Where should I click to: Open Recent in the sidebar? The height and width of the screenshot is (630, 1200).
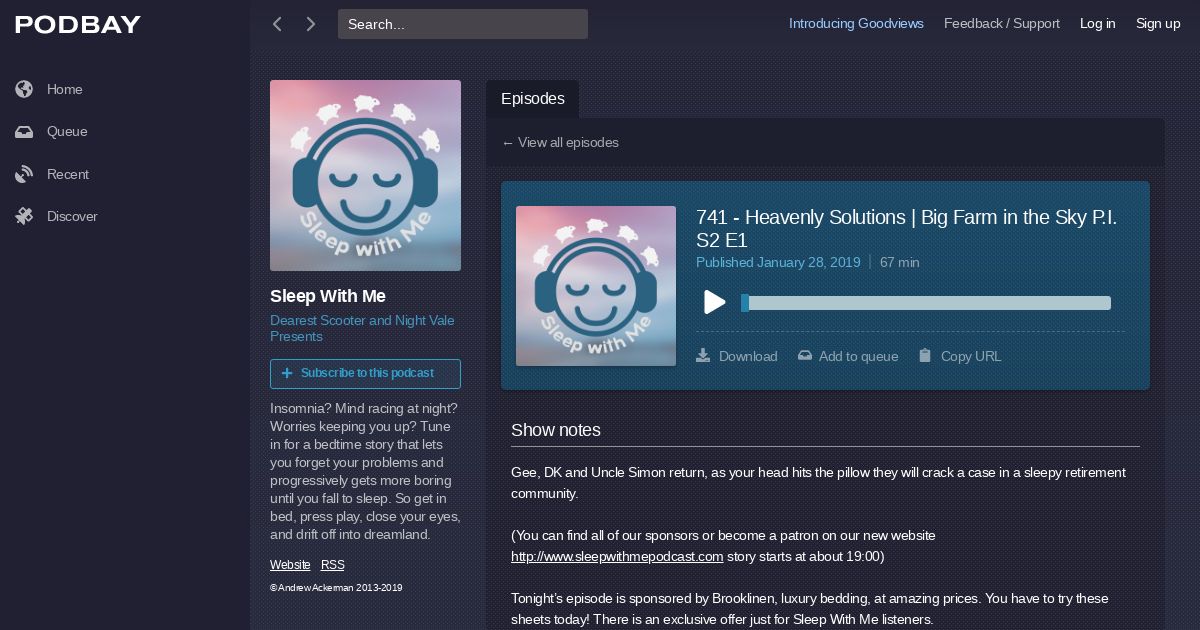click(68, 174)
